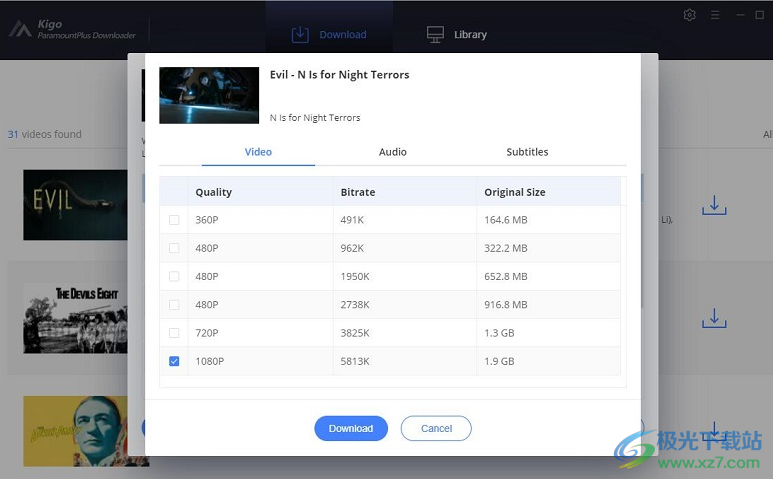Uncheck the 1080P quality checkbox
The height and width of the screenshot is (479, 773).
coord(174,361)
